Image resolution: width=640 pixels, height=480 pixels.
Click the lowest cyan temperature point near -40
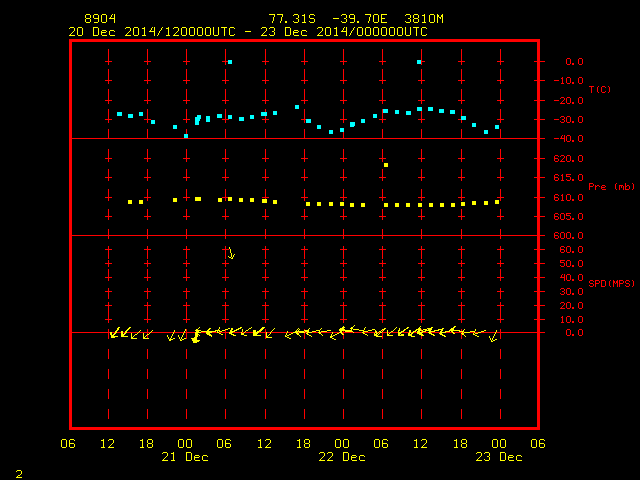[x=186, y=136]
